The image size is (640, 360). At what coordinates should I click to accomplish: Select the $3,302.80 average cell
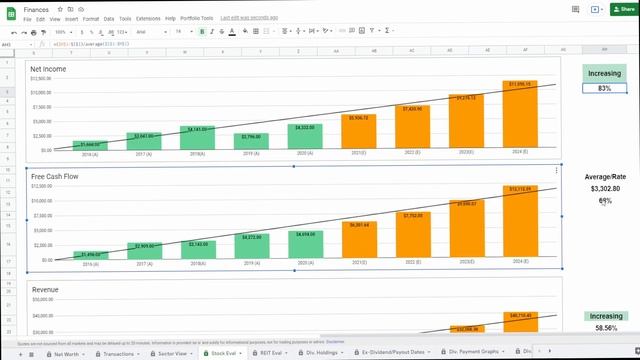coord(605,189)
